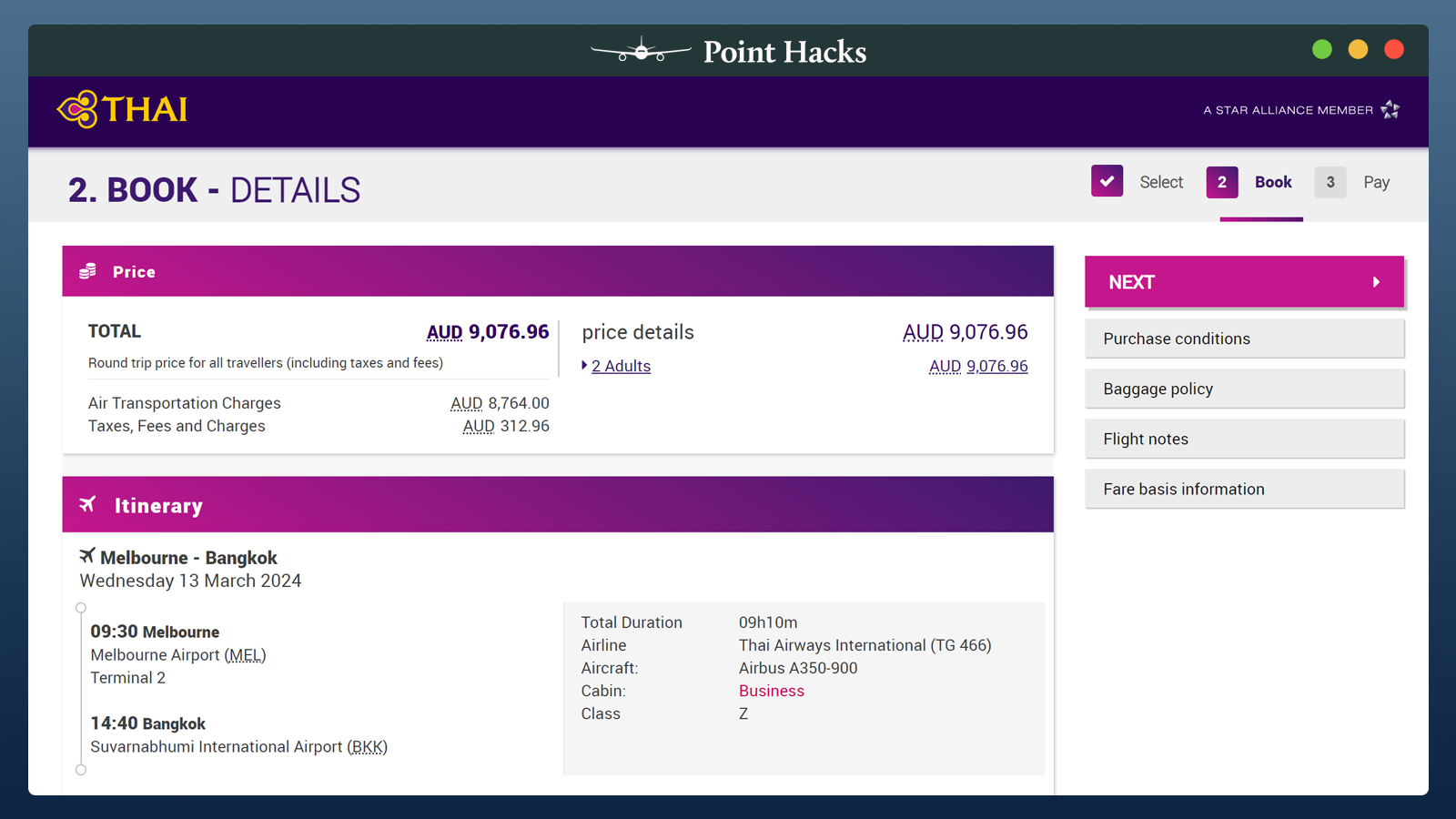
Task: Click the Star Alliance star emblem
Action: click(x=1390, y=110)
